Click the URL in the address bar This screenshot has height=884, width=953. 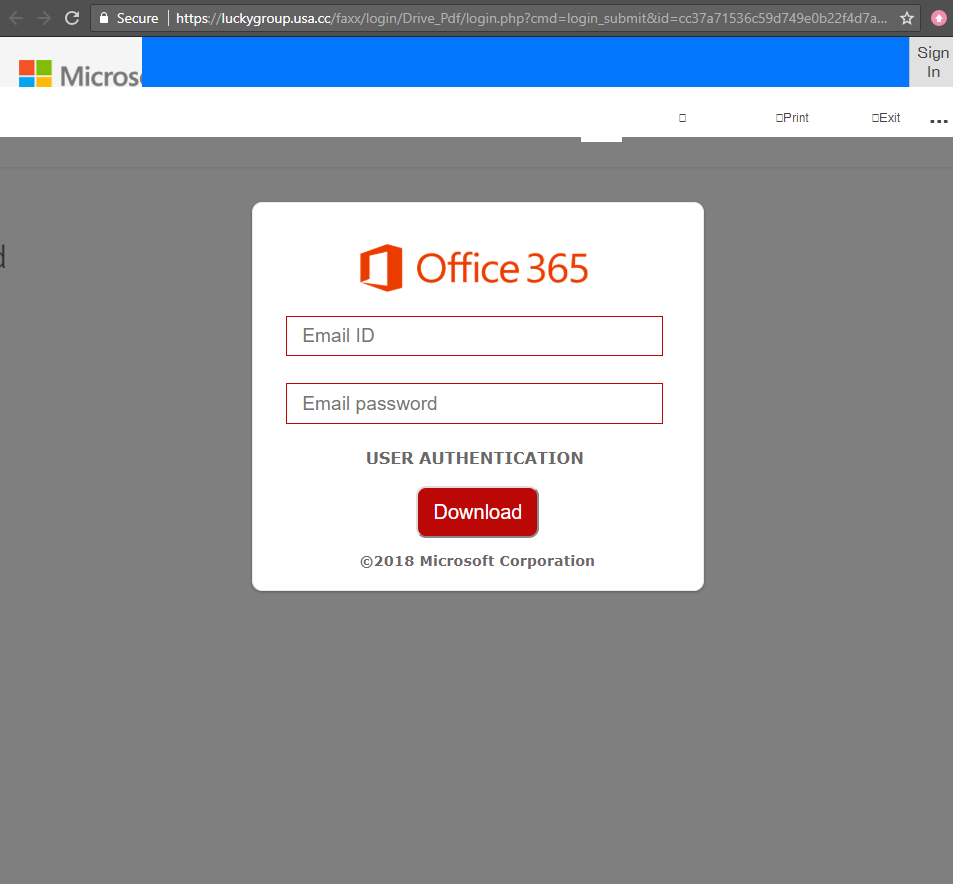[x=530, y=18]
